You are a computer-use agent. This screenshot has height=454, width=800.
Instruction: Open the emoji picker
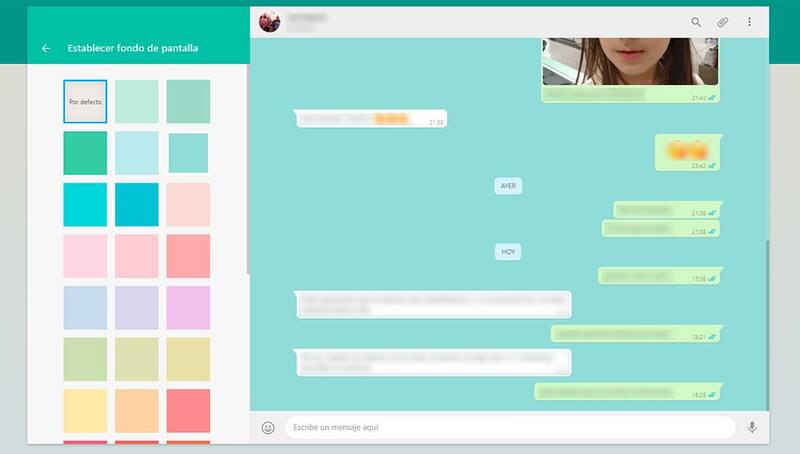[268, 428]
